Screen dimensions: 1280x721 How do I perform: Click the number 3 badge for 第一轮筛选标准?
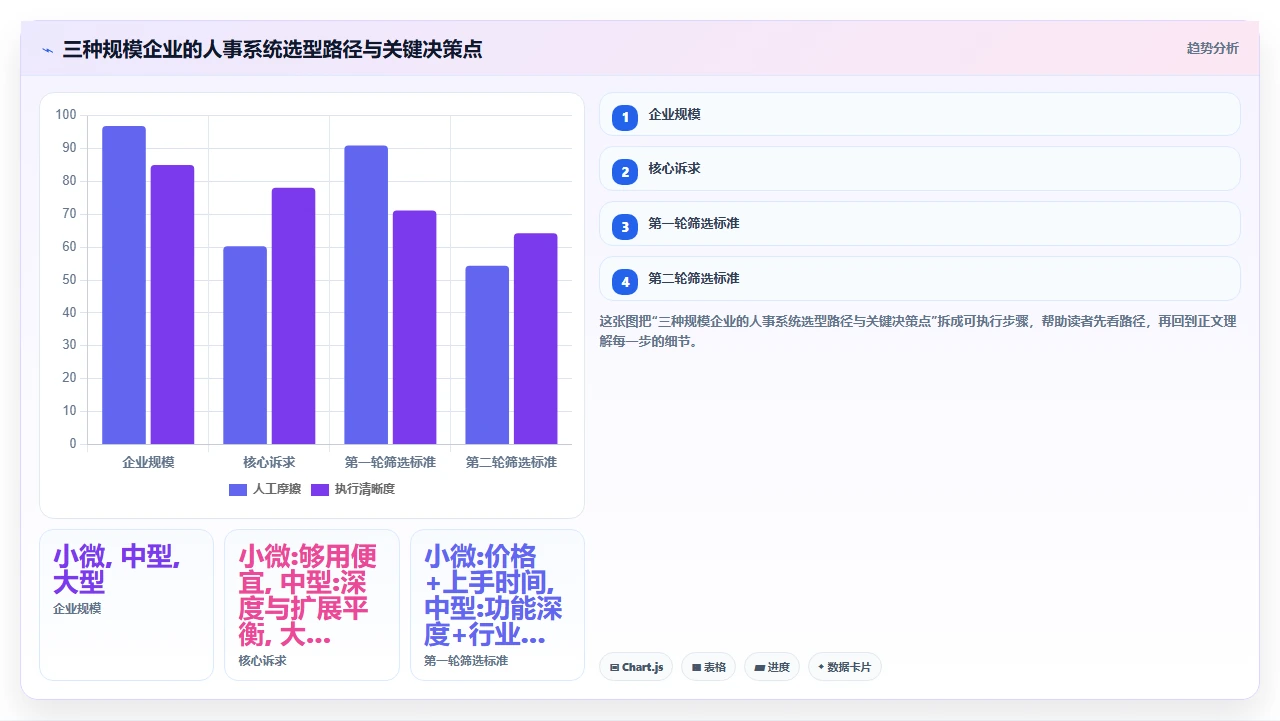coord(625,227)
